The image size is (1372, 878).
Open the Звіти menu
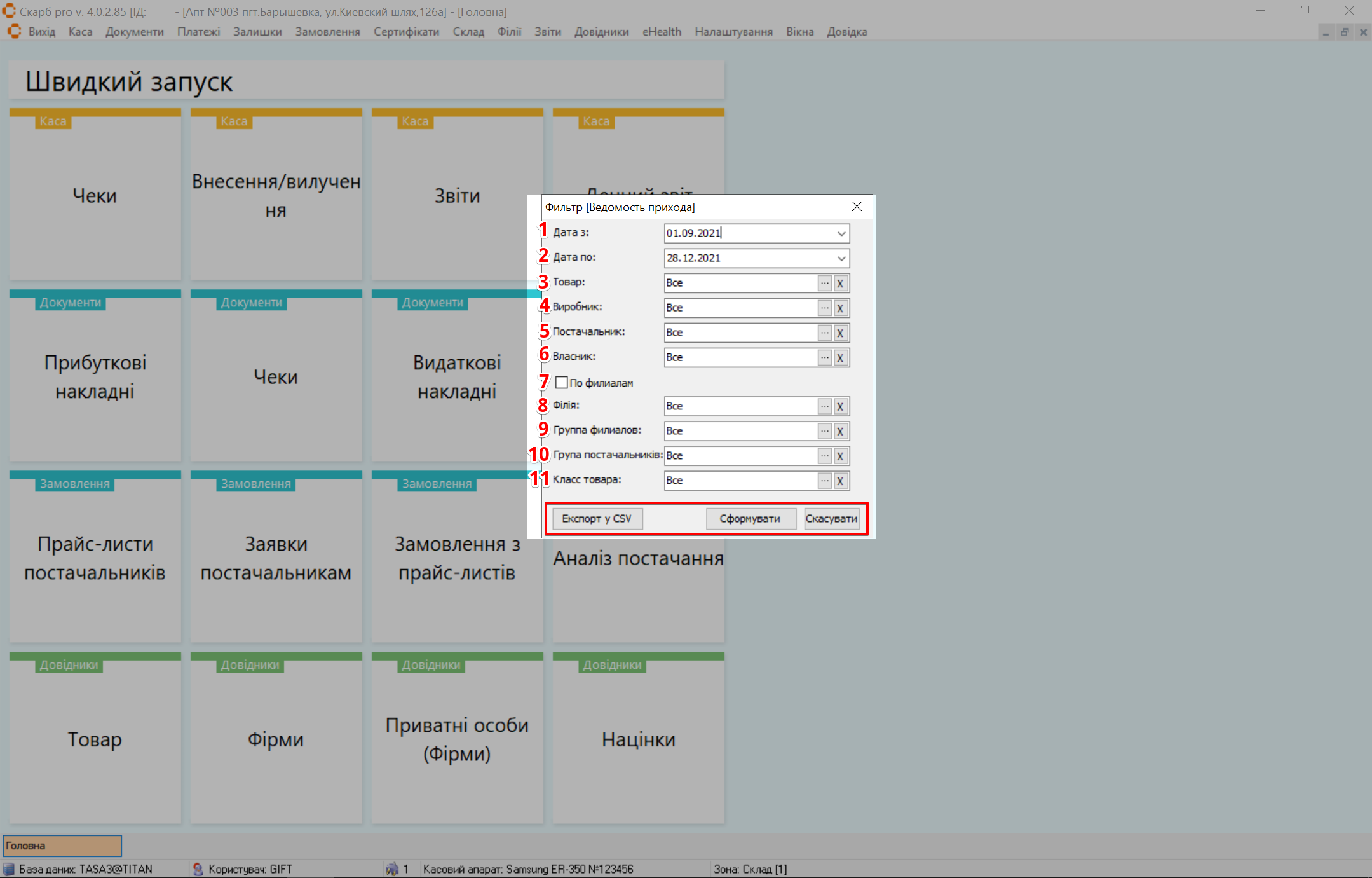click(x=547, y=32)
